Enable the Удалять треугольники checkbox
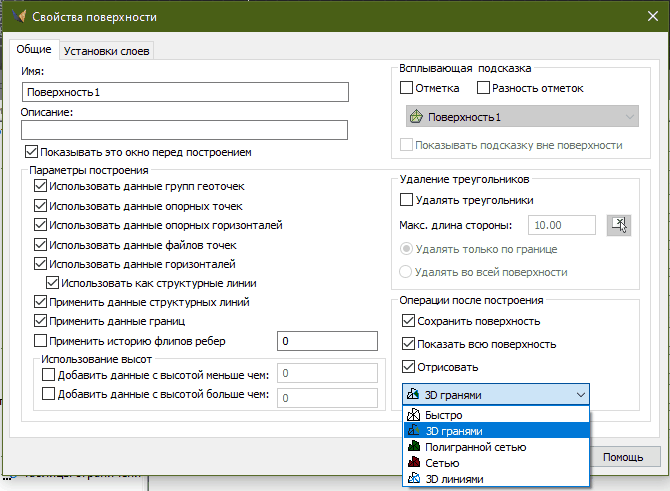This screenshot has width=670, height=491. 407,200
